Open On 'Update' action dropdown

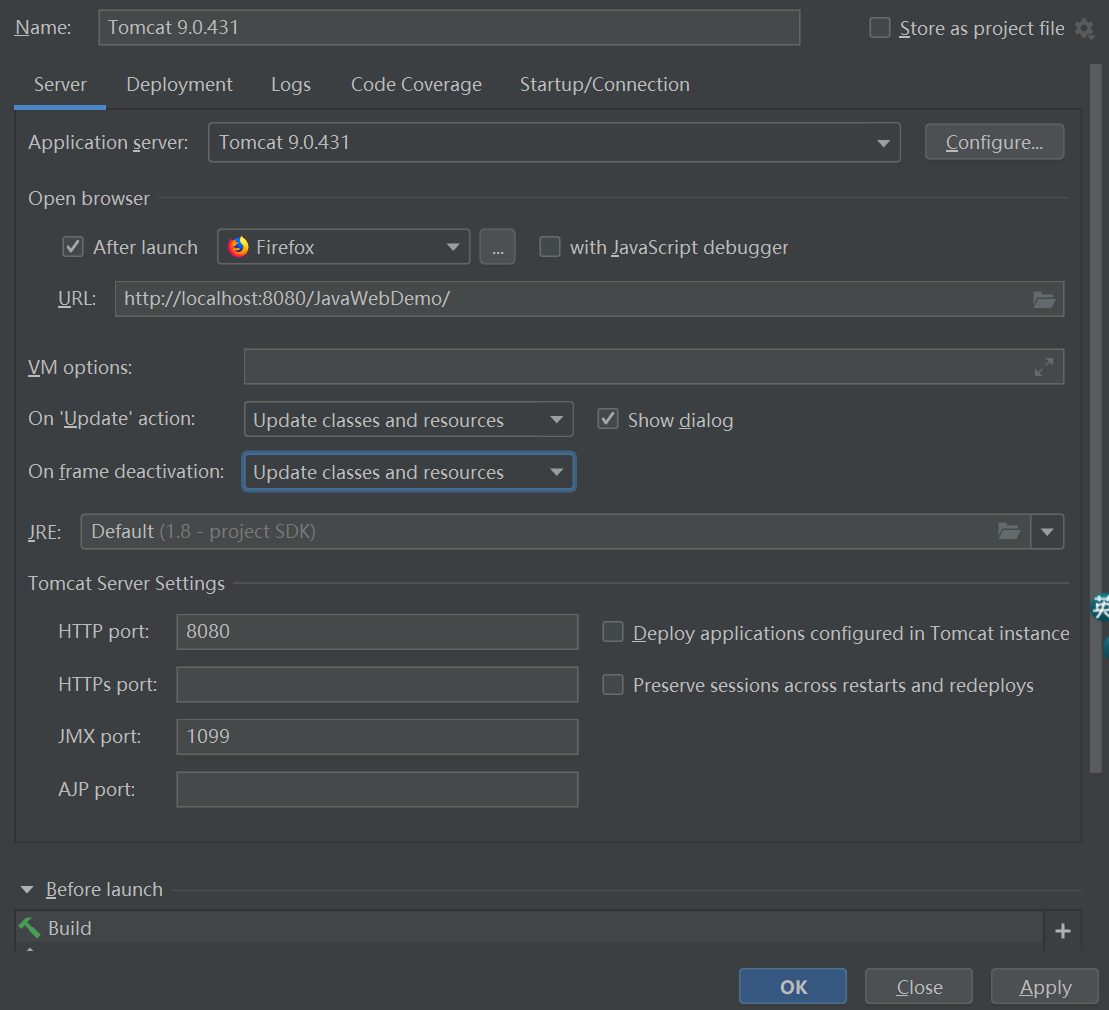coord(408,419)
